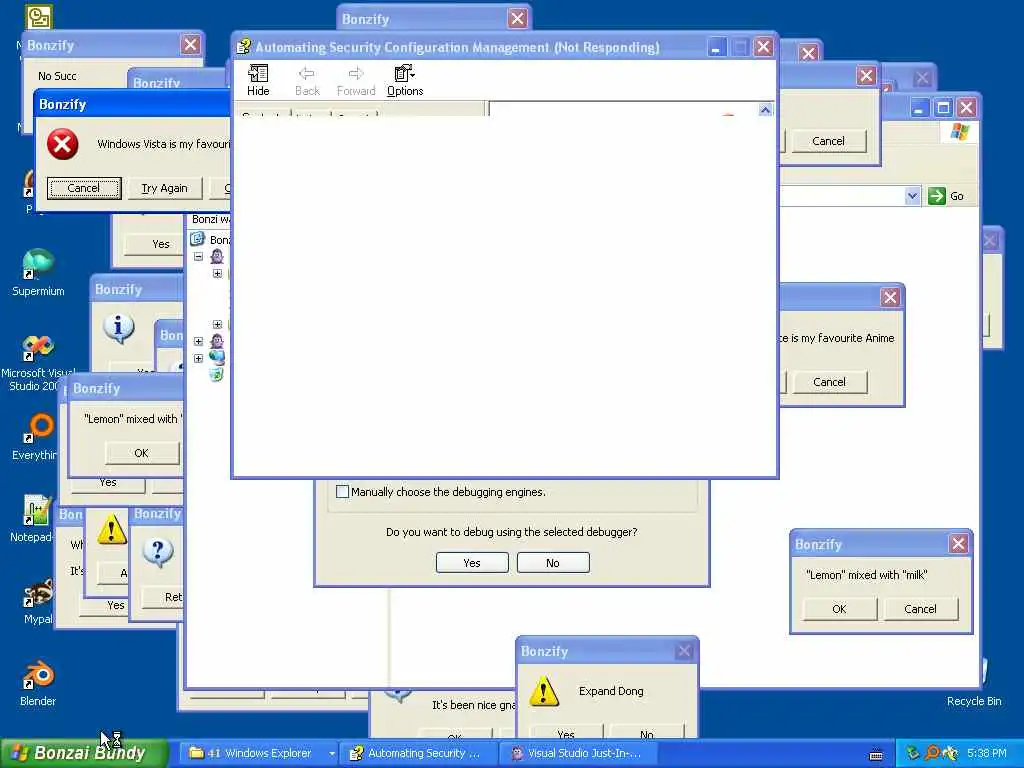Click the first purple gorilla icon in folder tree
The height and width of the screenshot is (768, 1024).
click(x=217, y=256)
